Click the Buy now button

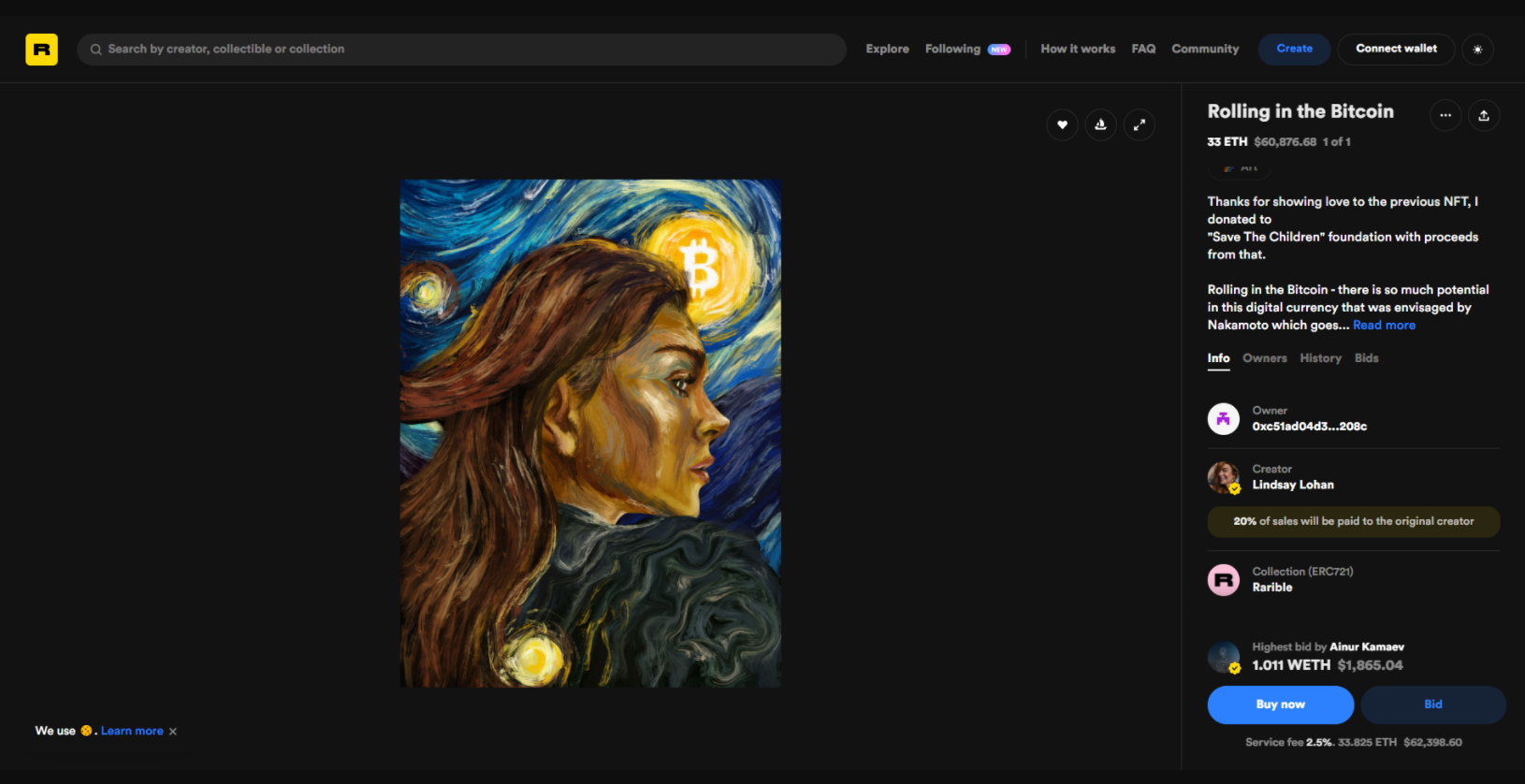1280,704
